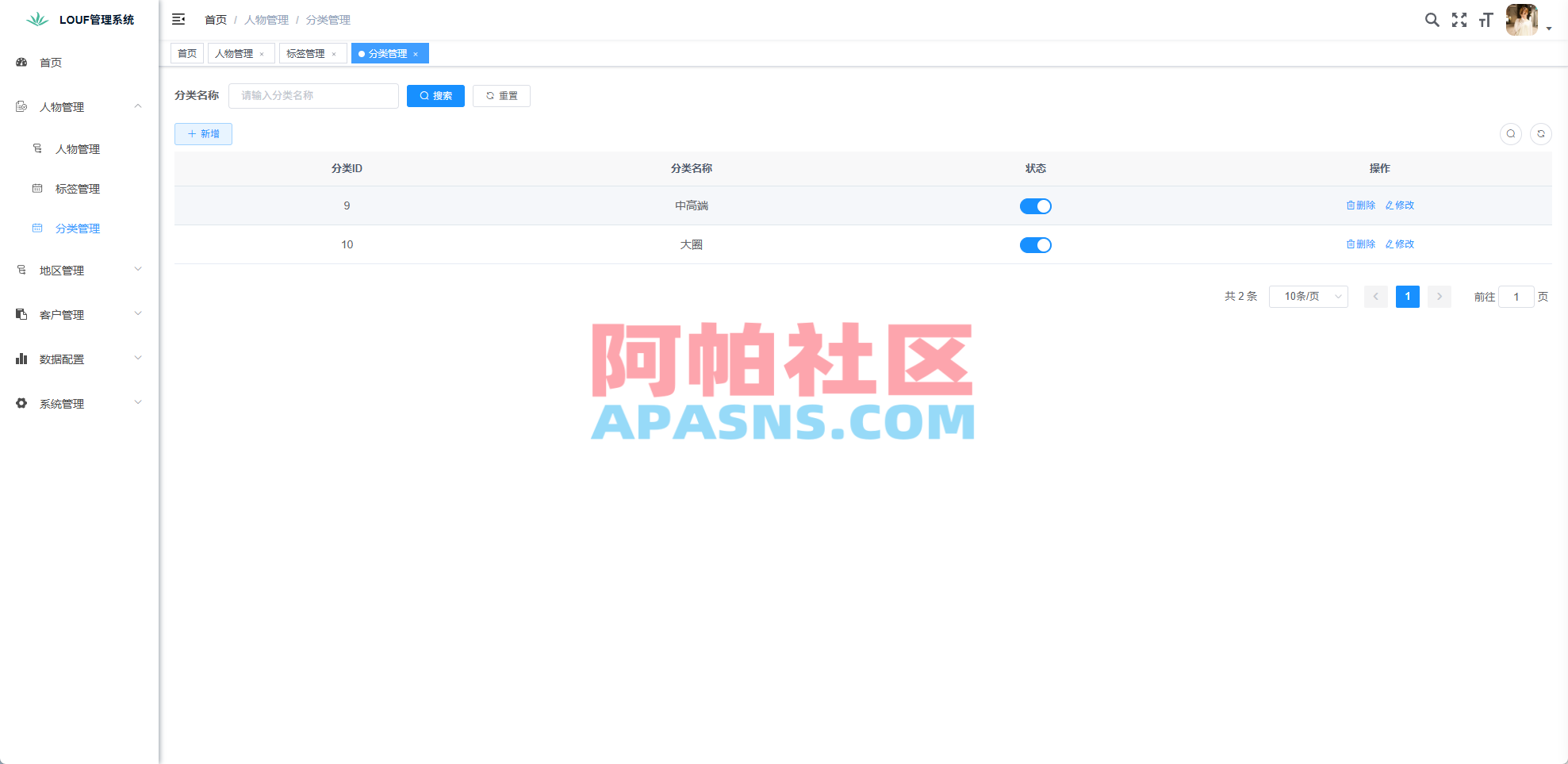
Task: Click the category name cell 中高端
Action: pos(692,205)
